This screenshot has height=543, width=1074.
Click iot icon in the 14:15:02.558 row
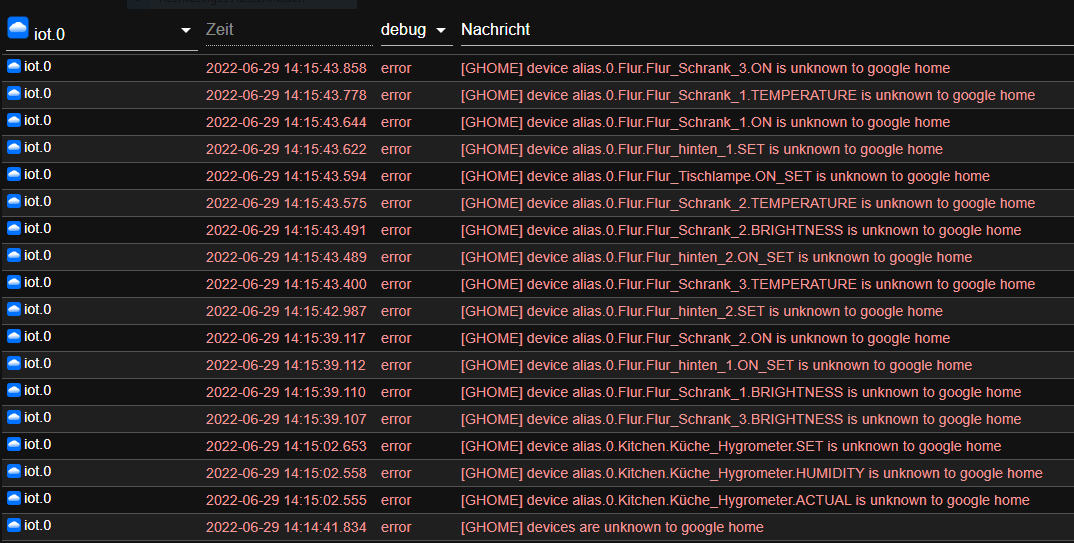(14, 471)
